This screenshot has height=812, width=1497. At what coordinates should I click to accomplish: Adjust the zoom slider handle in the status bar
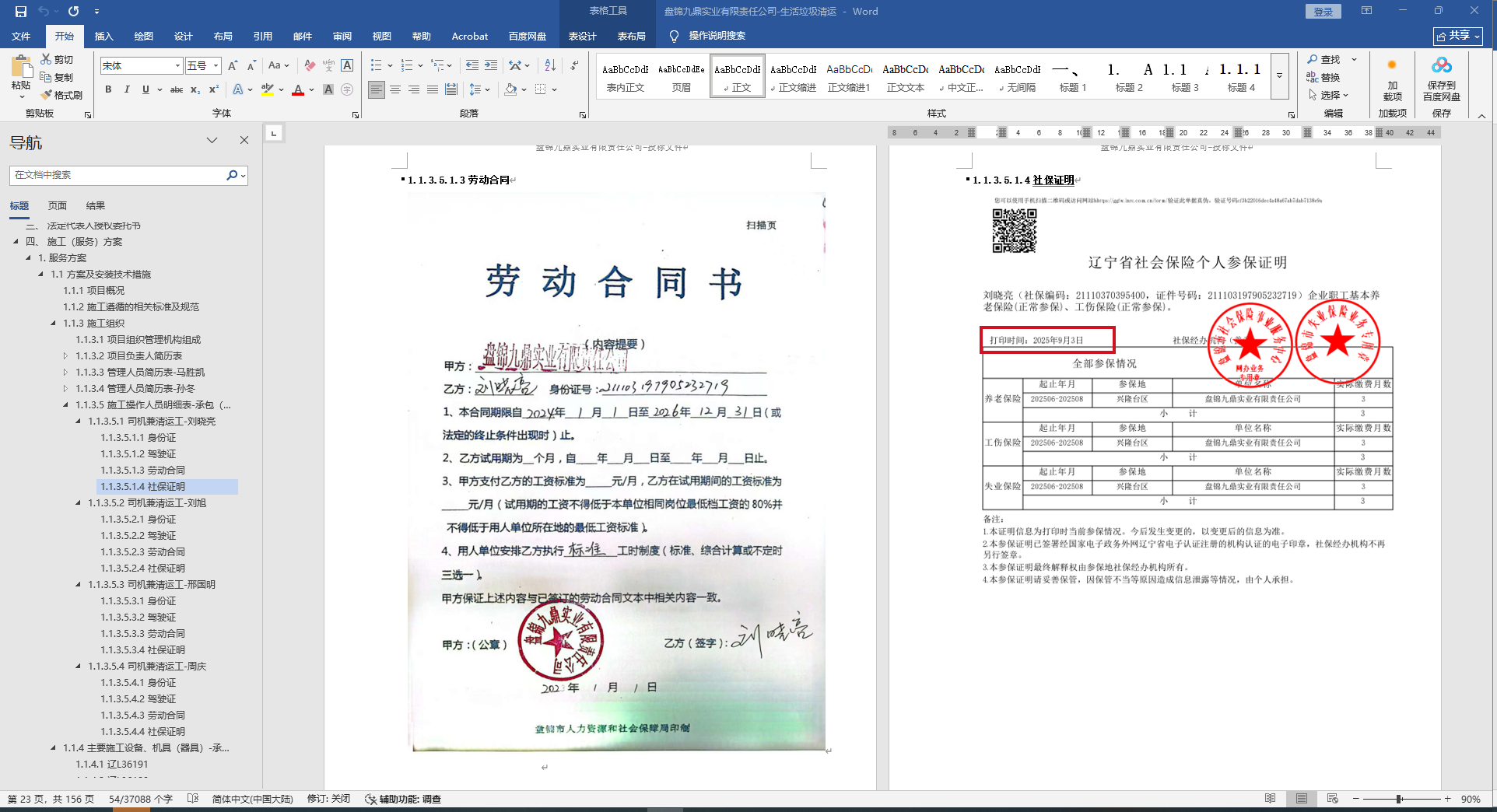click(1399, 799)
